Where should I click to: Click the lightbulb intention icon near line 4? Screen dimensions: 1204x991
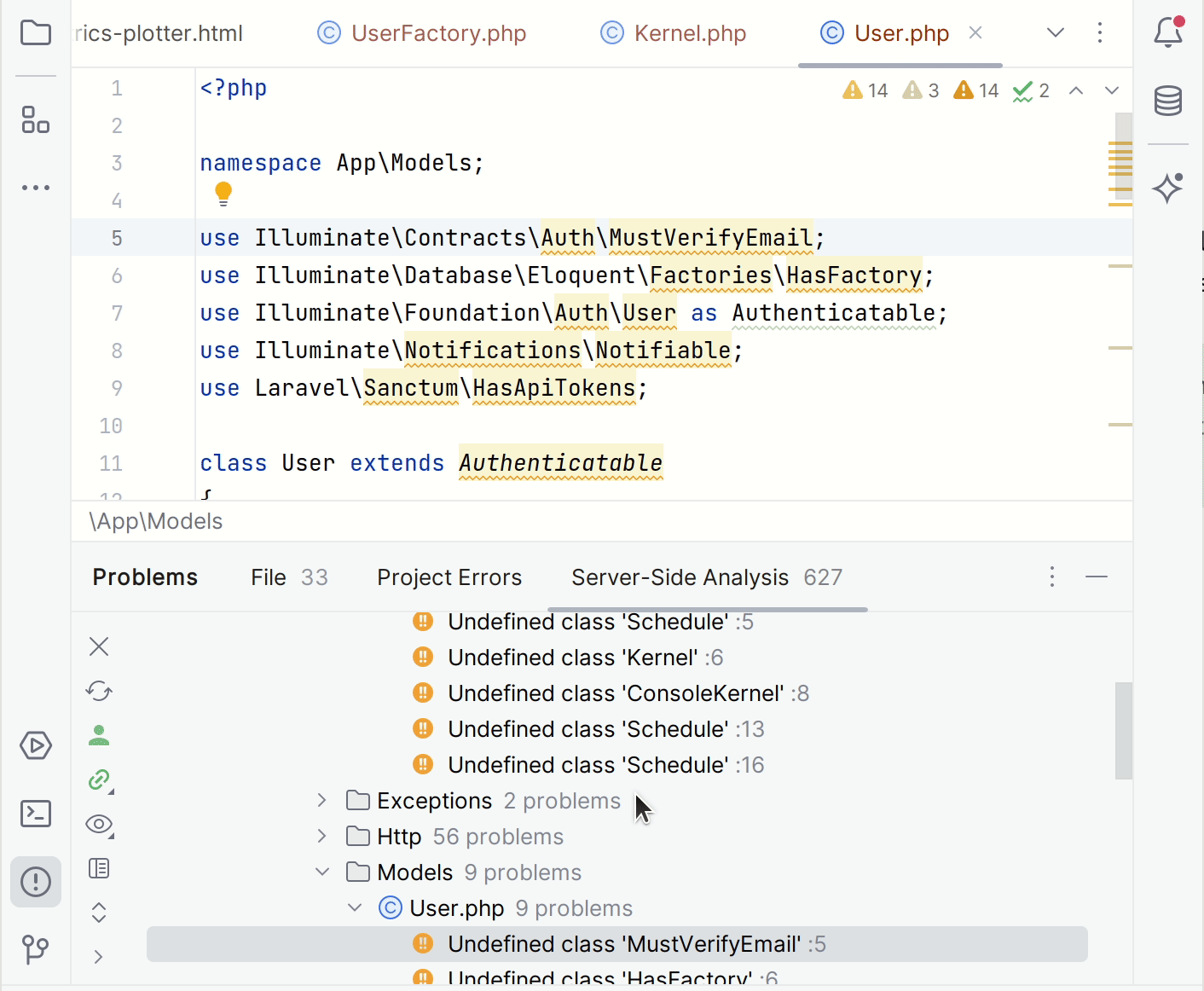(x=223, y=194)
